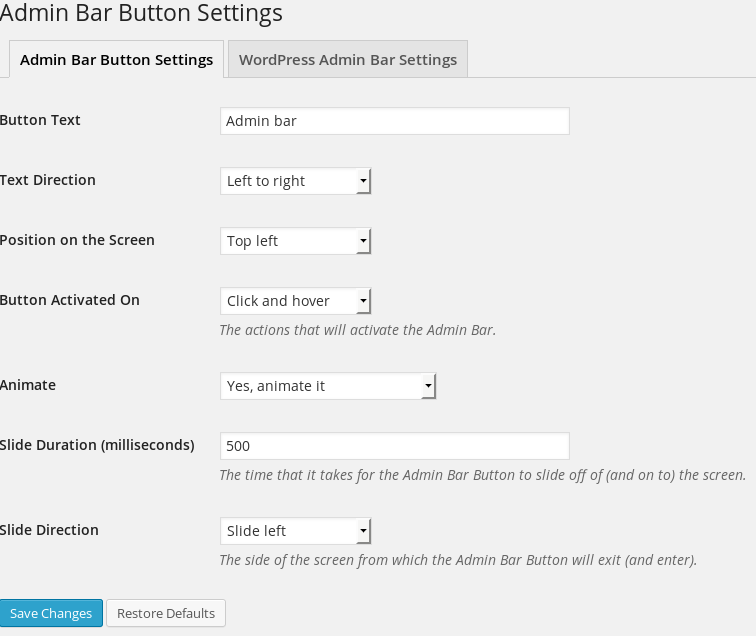Viewport: 756px width, 636px height.
Task: Click the Restore Defaults button
Action: [x=166, y=613]
